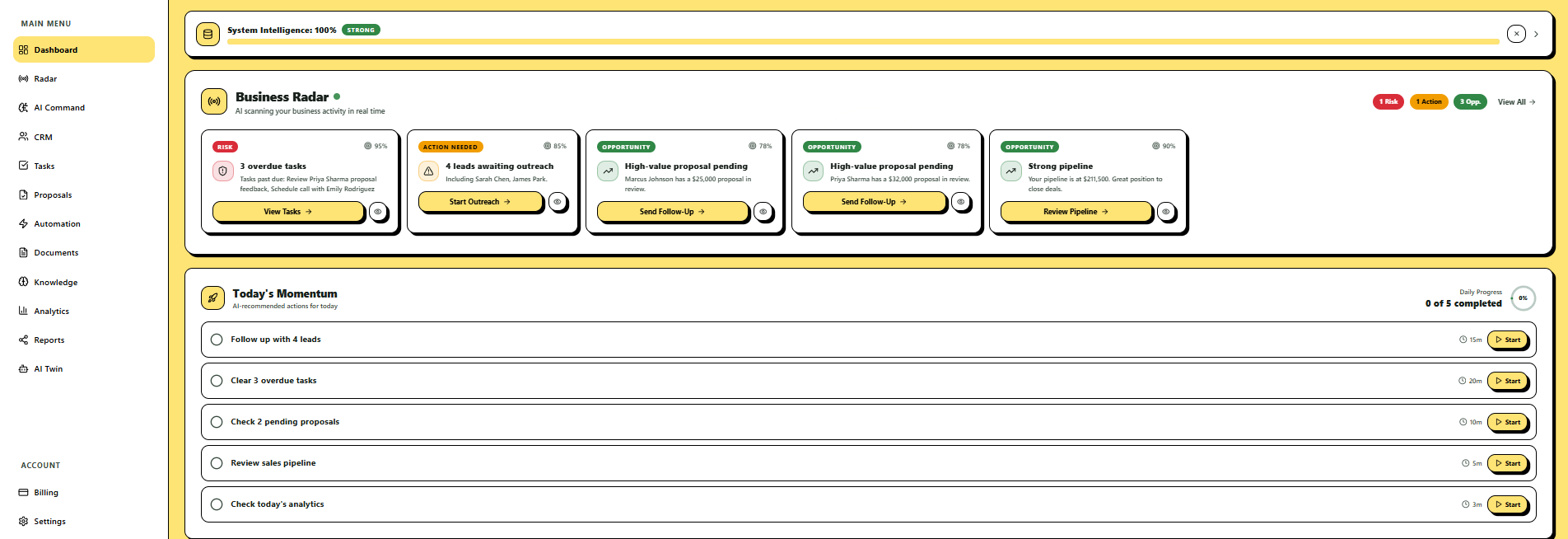Click the 0% daily progress ring
1568x539 pixels.
point(1524,298)
